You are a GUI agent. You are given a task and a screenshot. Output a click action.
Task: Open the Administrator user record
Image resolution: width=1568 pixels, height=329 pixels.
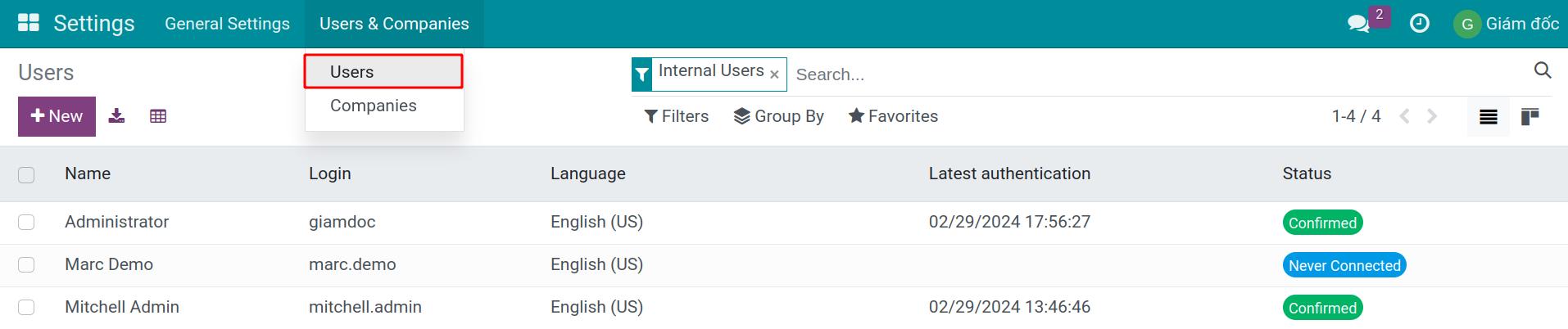[x=116, y=222]
